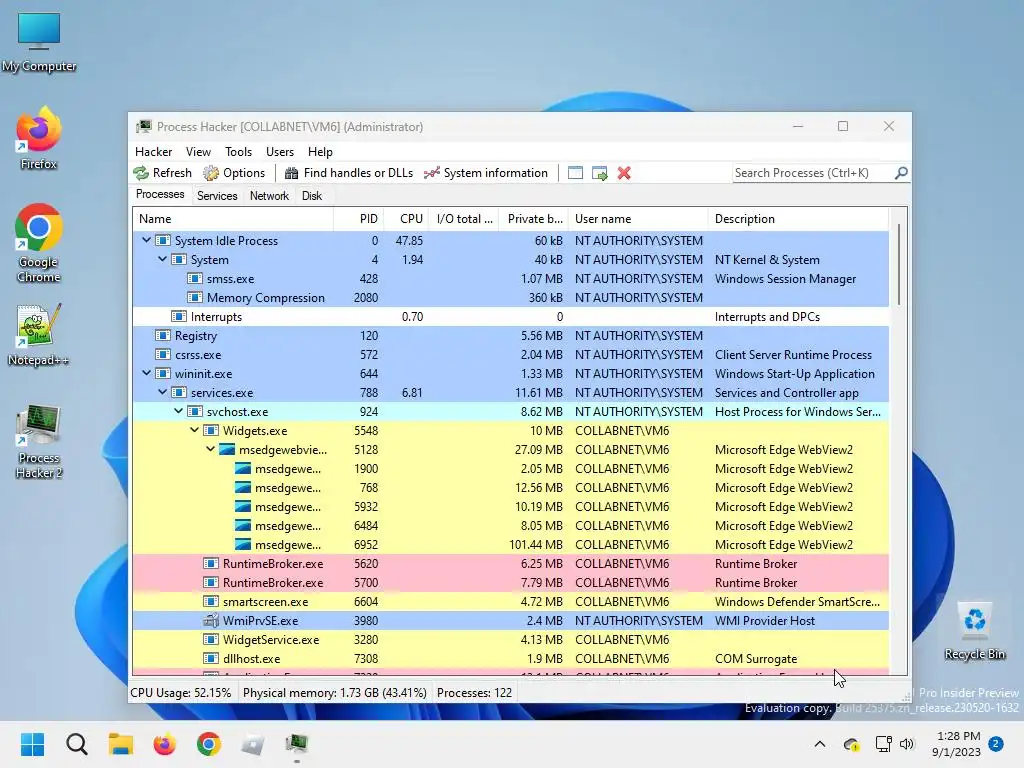Collapse the System Idle Process node

pyautogui.click(x=146, y=240)
